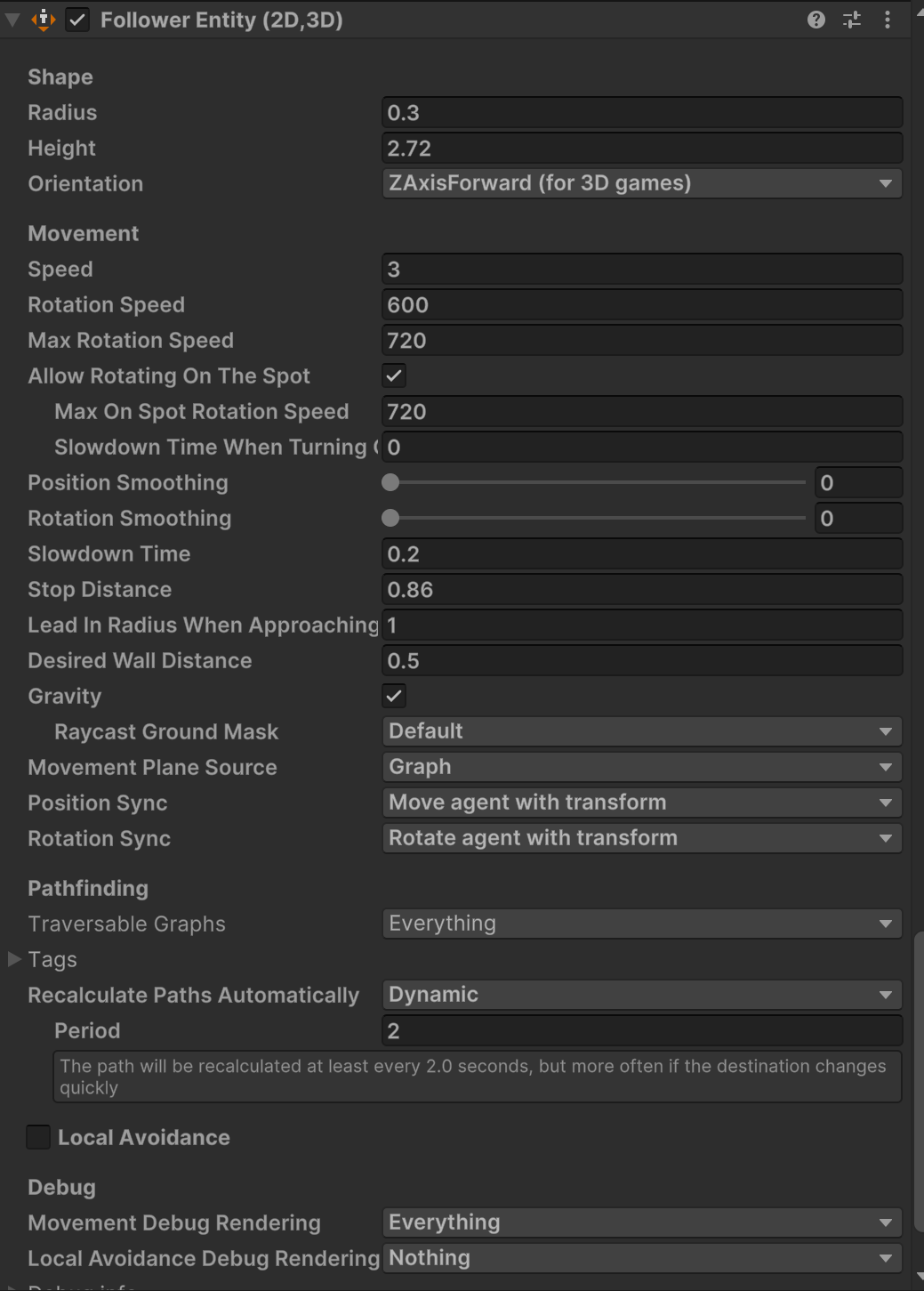Click the Rotation Smoothing slider handle
This screenshot has width=924, height=1291.
pyautogui.click(x=390, y=518)
